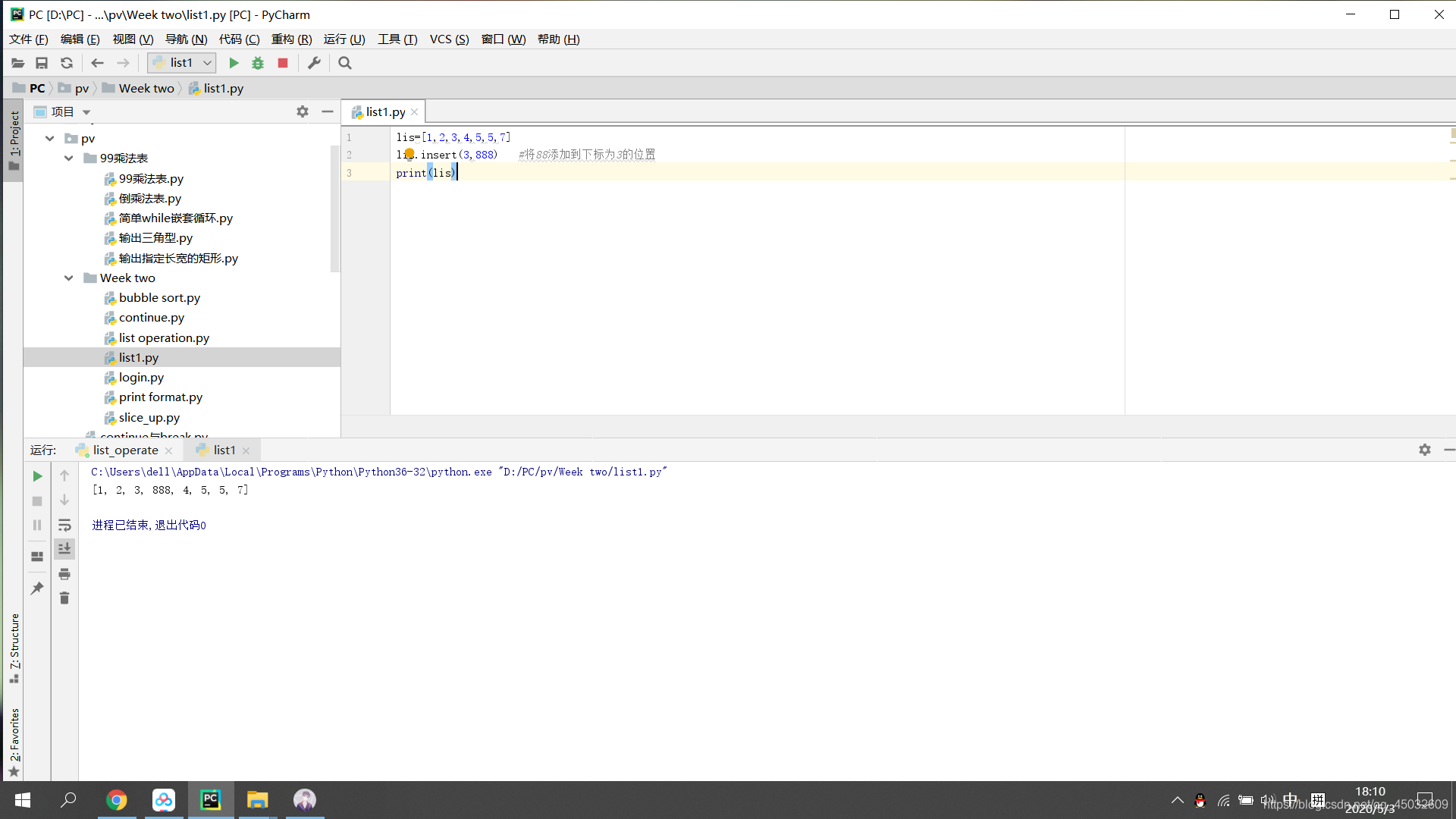The height and width of the screenshot is (819, 1456).
Task: Open project panel settings gear
Action: 303,111
